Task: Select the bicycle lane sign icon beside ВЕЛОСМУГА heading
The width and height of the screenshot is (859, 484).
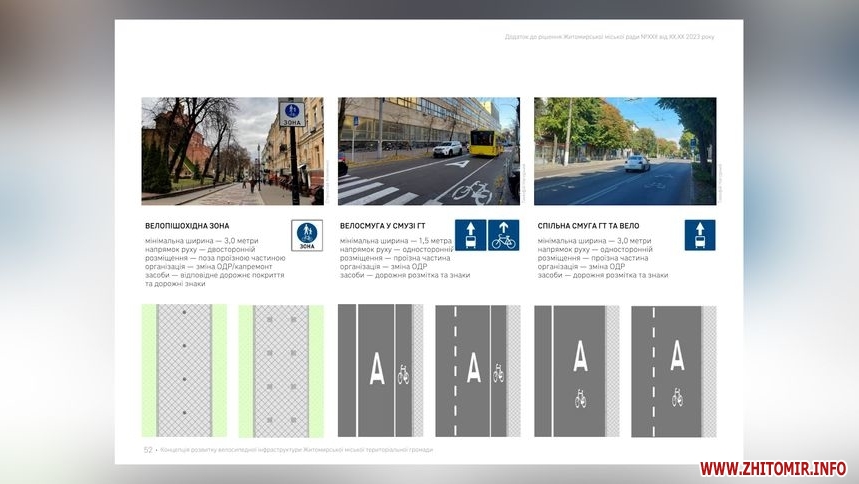Action: pos(504,235)
